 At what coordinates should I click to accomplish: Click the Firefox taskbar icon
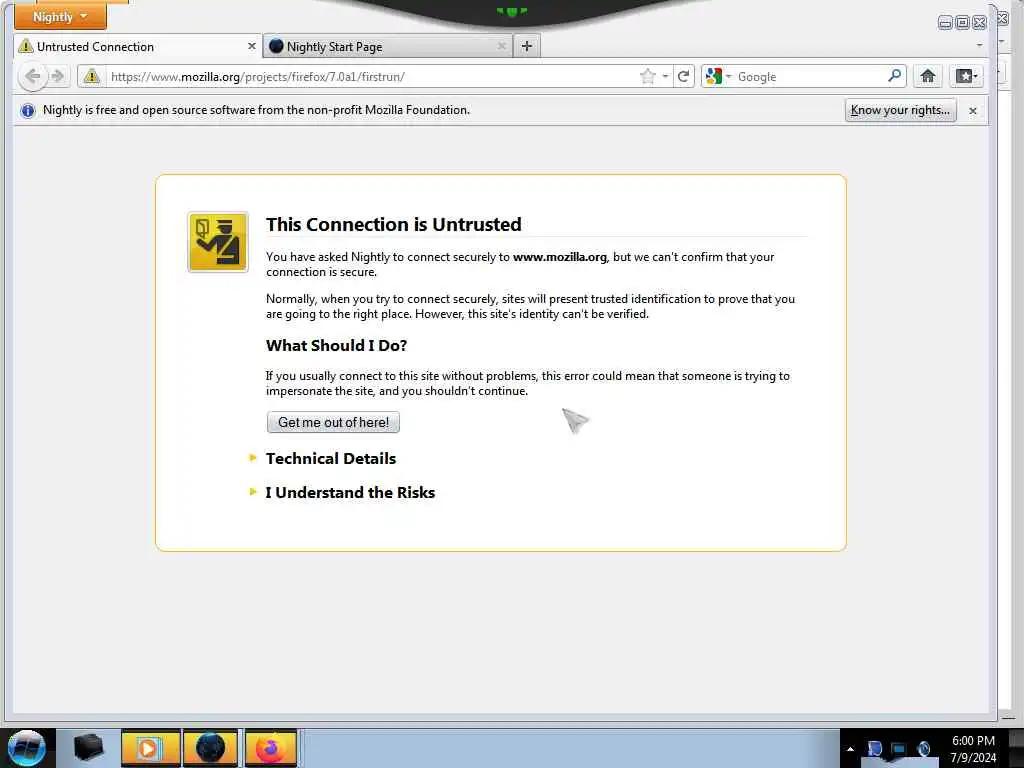click(271, 748)
